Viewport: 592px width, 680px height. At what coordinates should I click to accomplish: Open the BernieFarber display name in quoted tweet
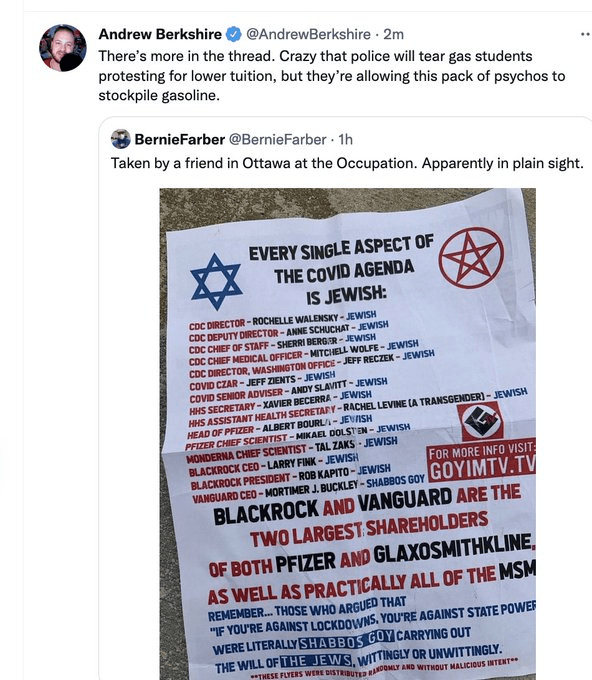(x=180, y=140)
